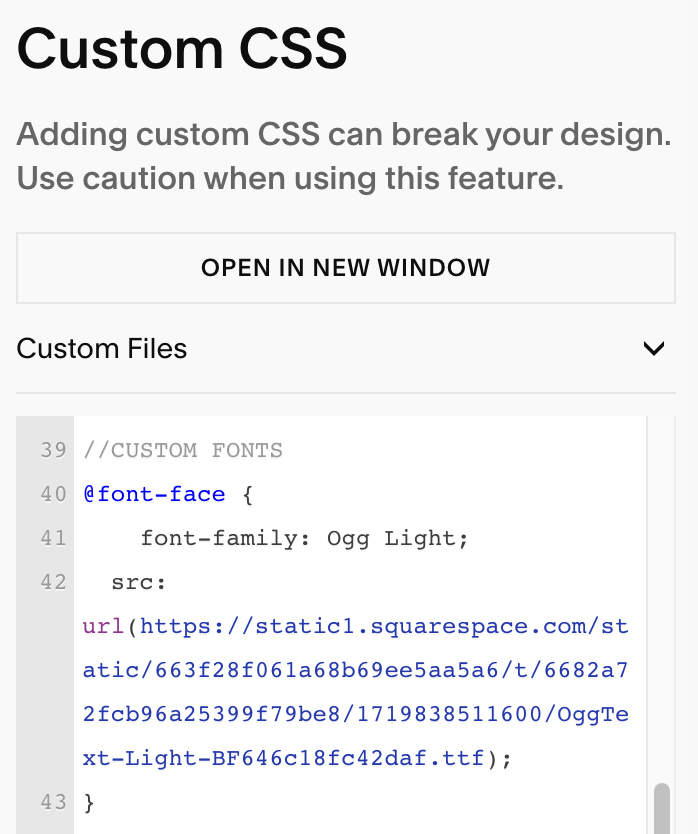Select line number 42 in gutter
This screenshot has height=834, width=698.
53,582
